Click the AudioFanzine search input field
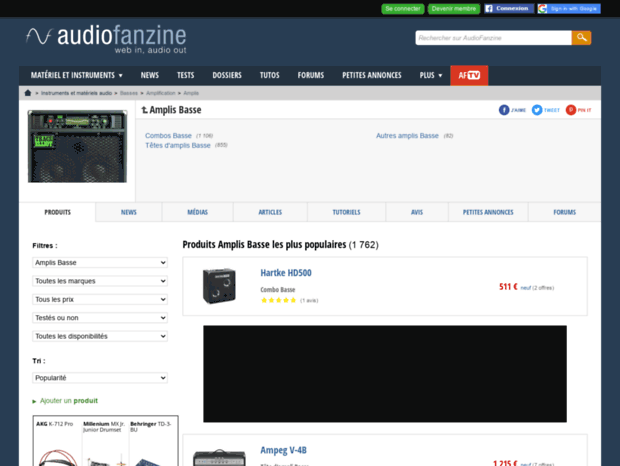620x466 pixels. tap(492, 38)
